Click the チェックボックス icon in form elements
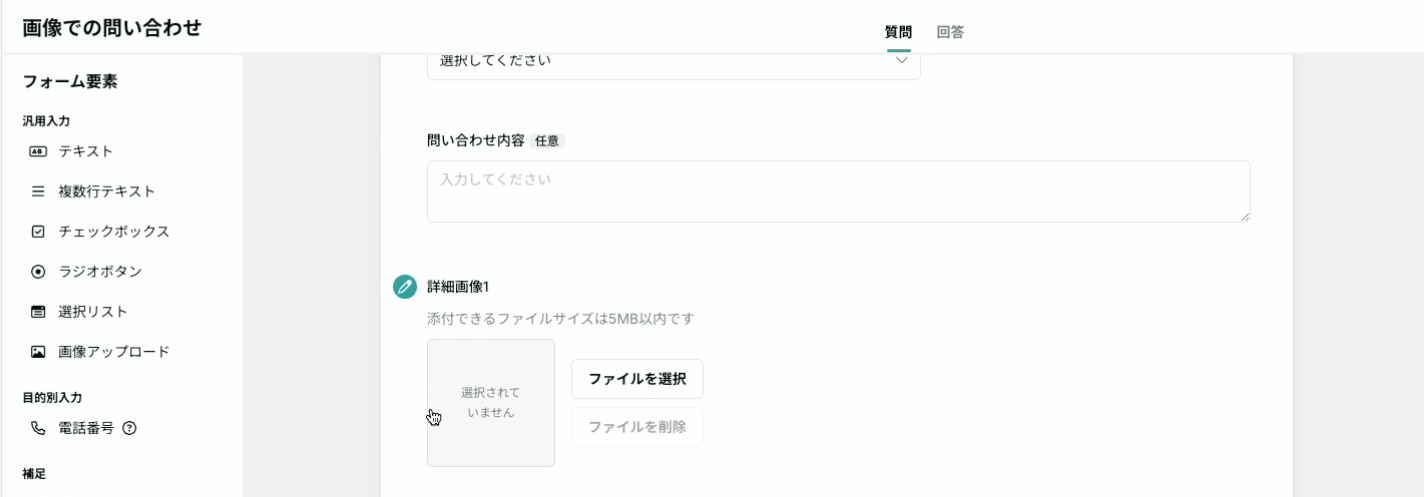Image resolution: width=1424 pixels, height=497 pixels. (38, 231)
